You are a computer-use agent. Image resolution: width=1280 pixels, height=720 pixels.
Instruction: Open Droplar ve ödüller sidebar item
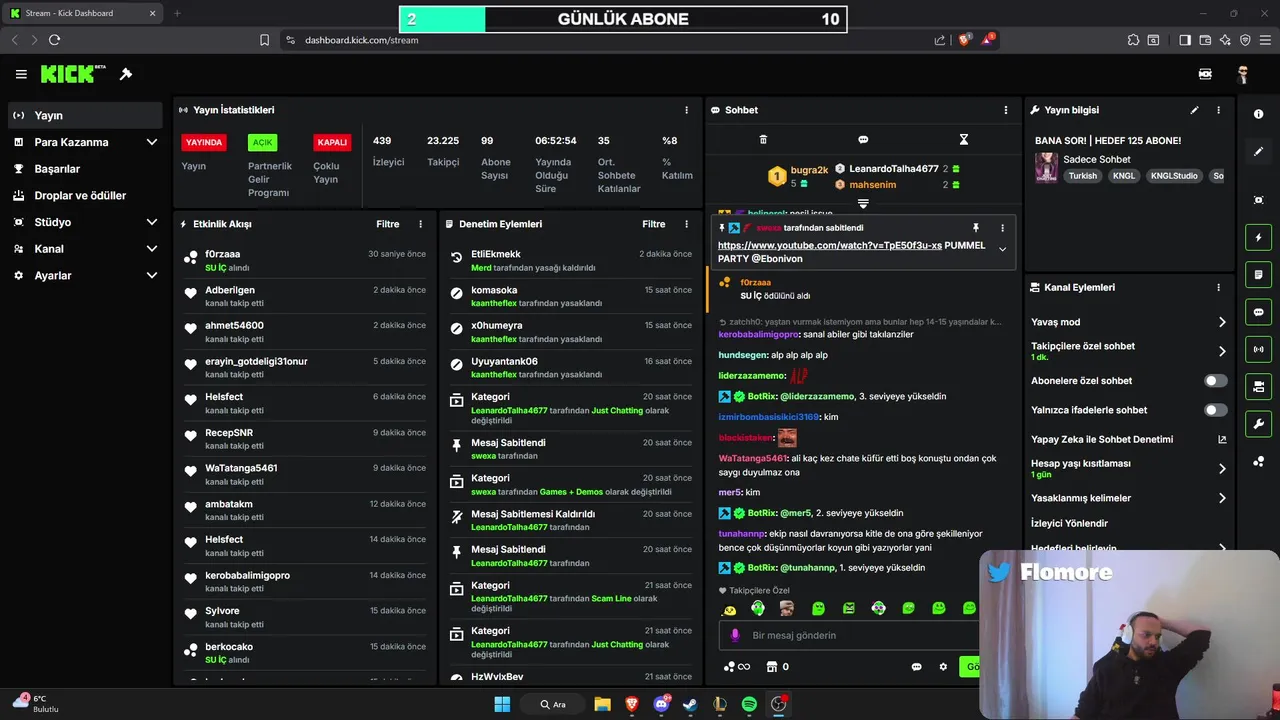[85, 196]
